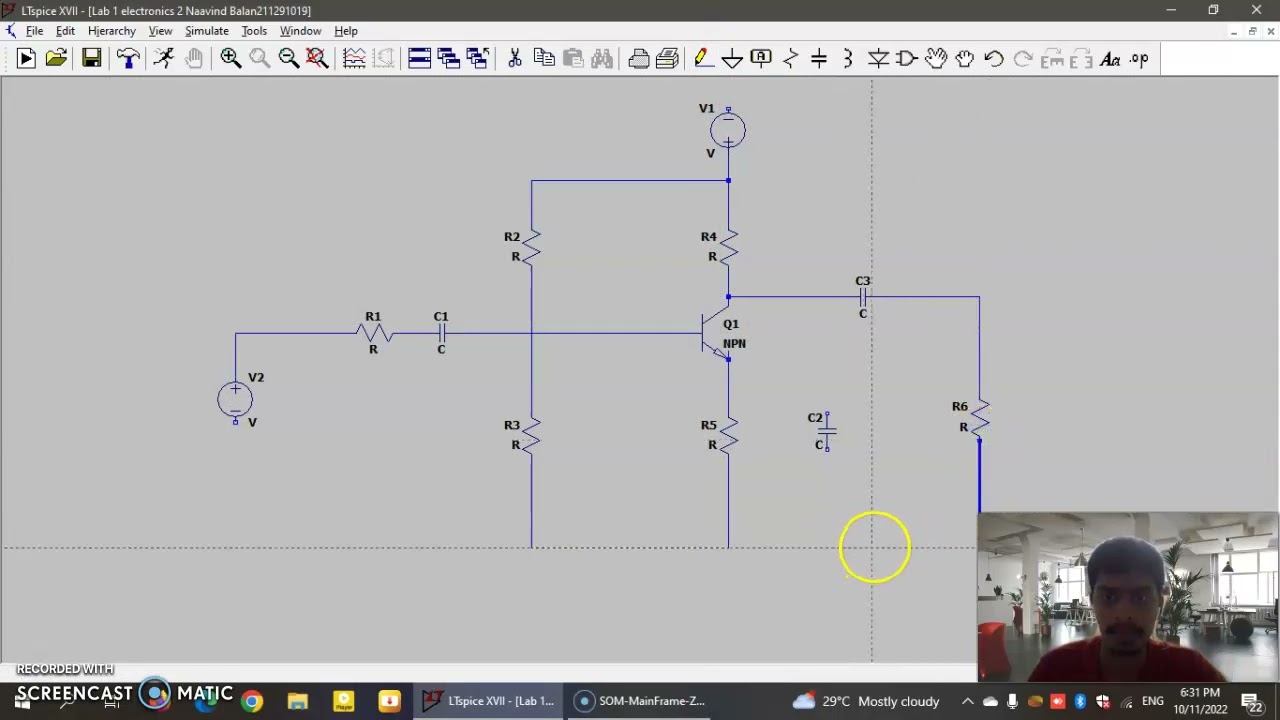Select the Inductor component tool

pos(848,59)
